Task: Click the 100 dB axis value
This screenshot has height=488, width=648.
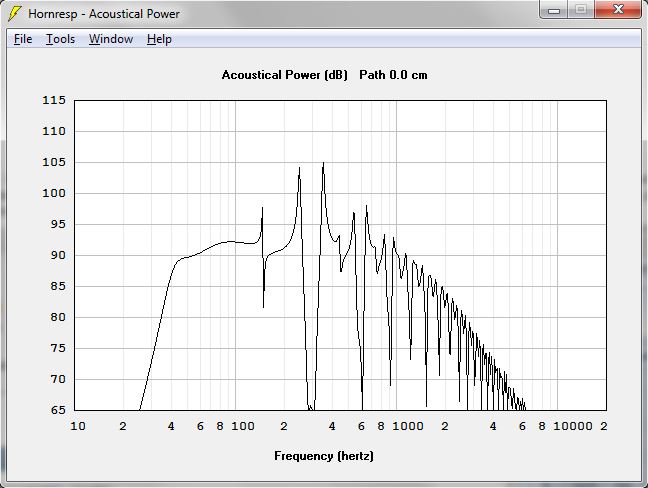Action: tap(54, 193)
